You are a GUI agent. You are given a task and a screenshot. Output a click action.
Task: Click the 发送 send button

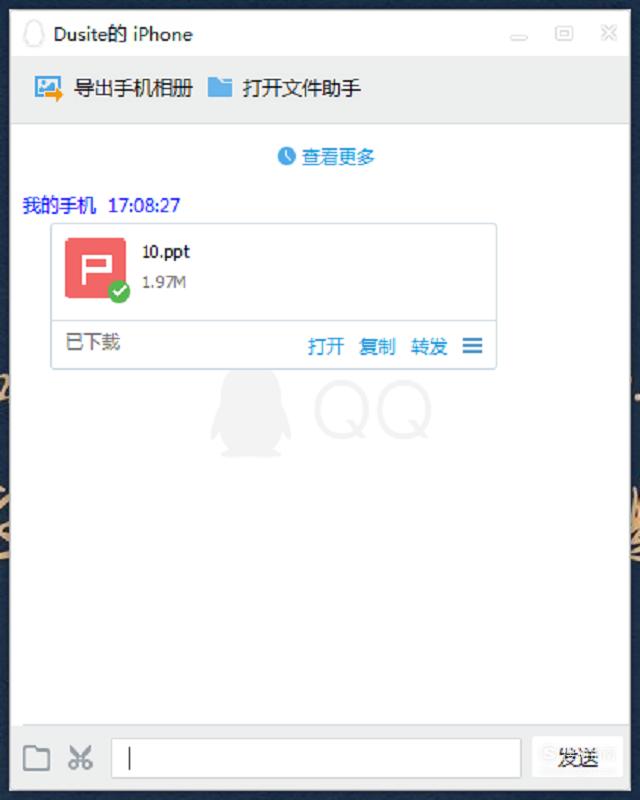[x=577, y=757]
